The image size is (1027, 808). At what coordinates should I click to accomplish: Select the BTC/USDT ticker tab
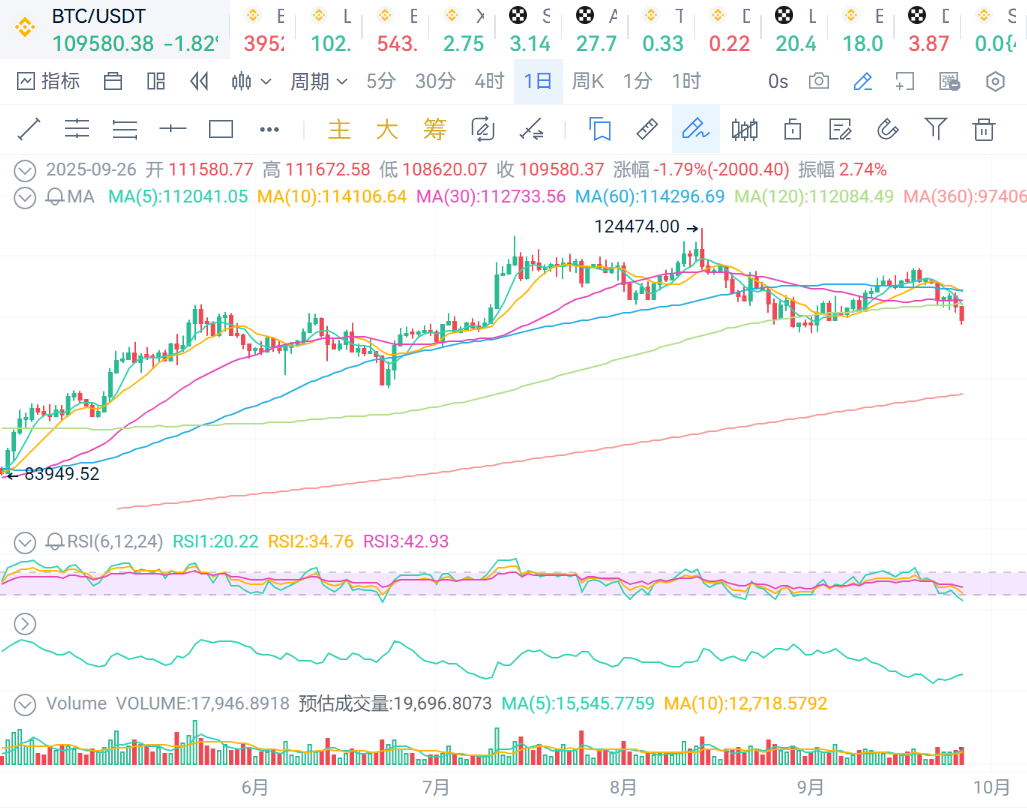tap(115, 29)
